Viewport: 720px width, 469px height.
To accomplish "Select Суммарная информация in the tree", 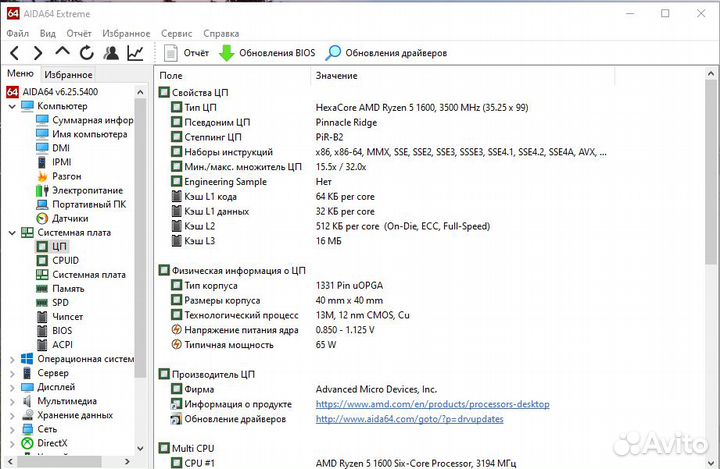I will coord(84,120).
